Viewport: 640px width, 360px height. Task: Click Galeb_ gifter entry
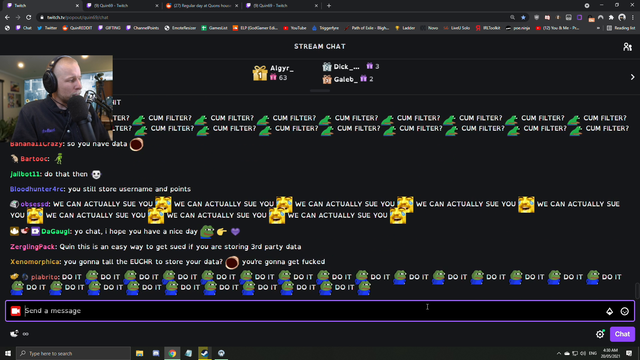pos(348,79)
